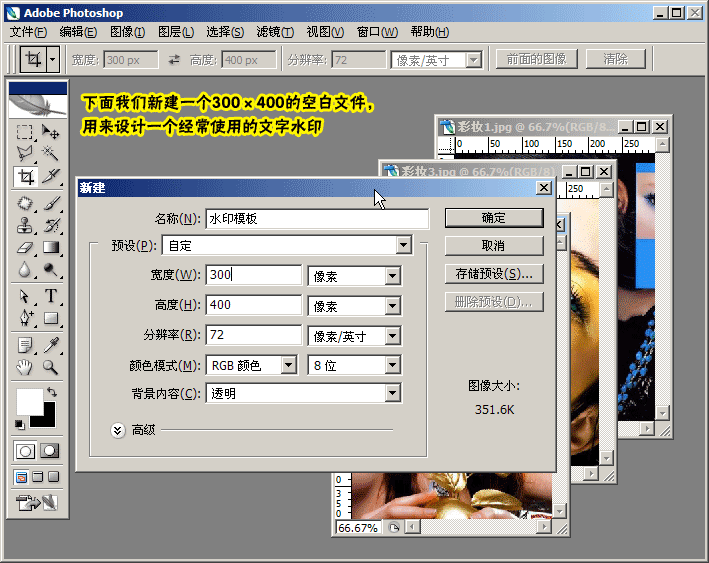The height and width of the screenshot is (563, 709).
Task: Select the Type tool
Action: pos(50,296)
